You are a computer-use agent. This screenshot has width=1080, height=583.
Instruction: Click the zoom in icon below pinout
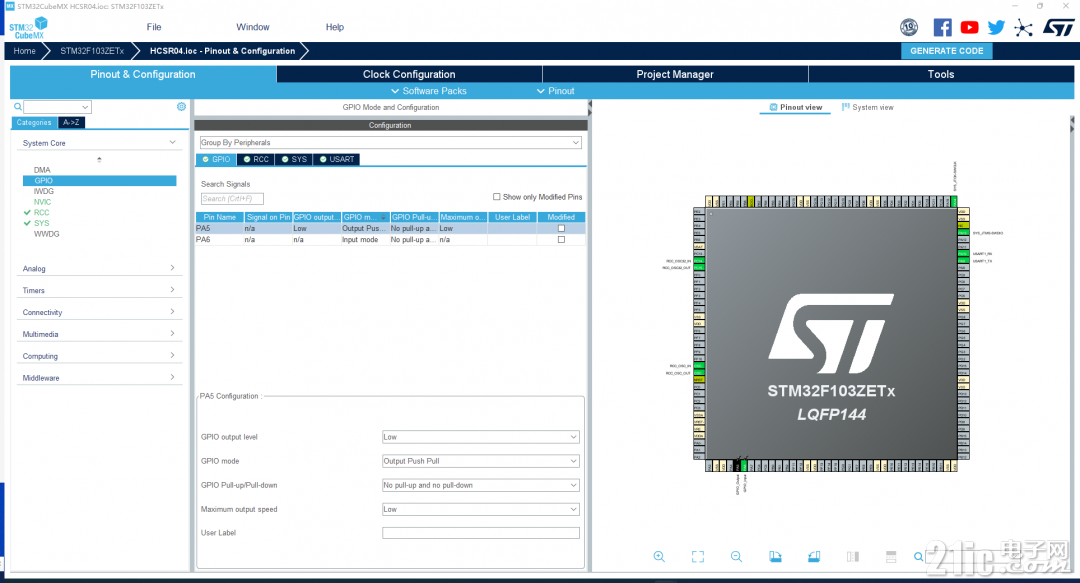pyautogui.click(x=659, y=557)
